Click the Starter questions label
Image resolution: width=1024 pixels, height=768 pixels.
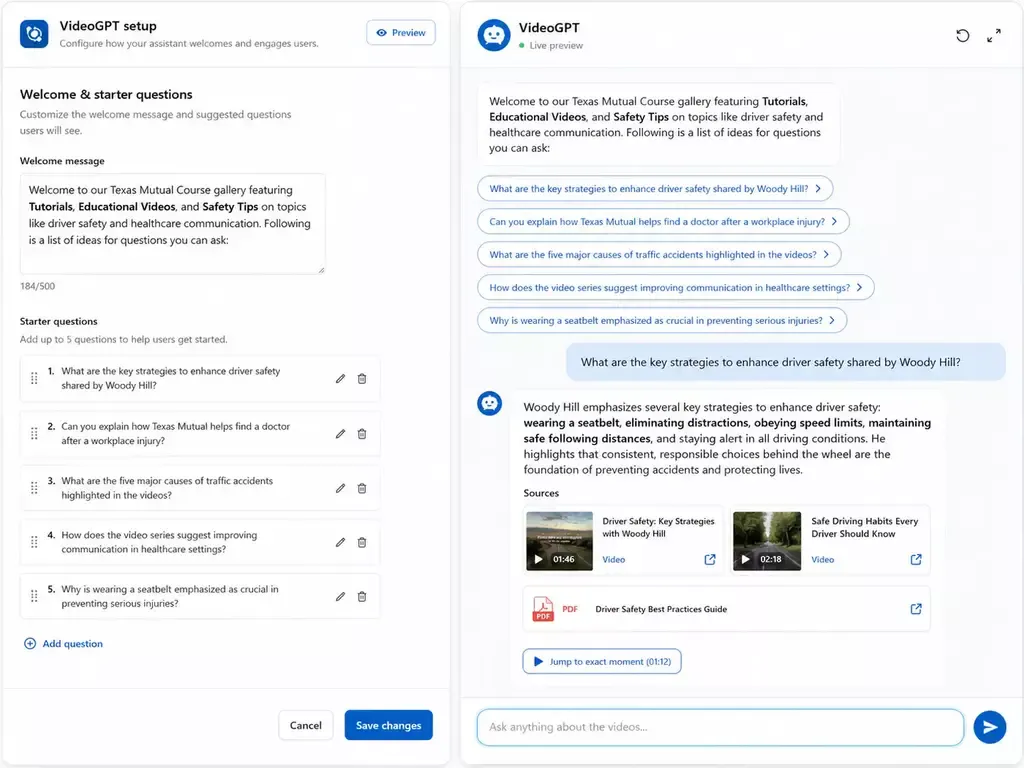point(58,321)
